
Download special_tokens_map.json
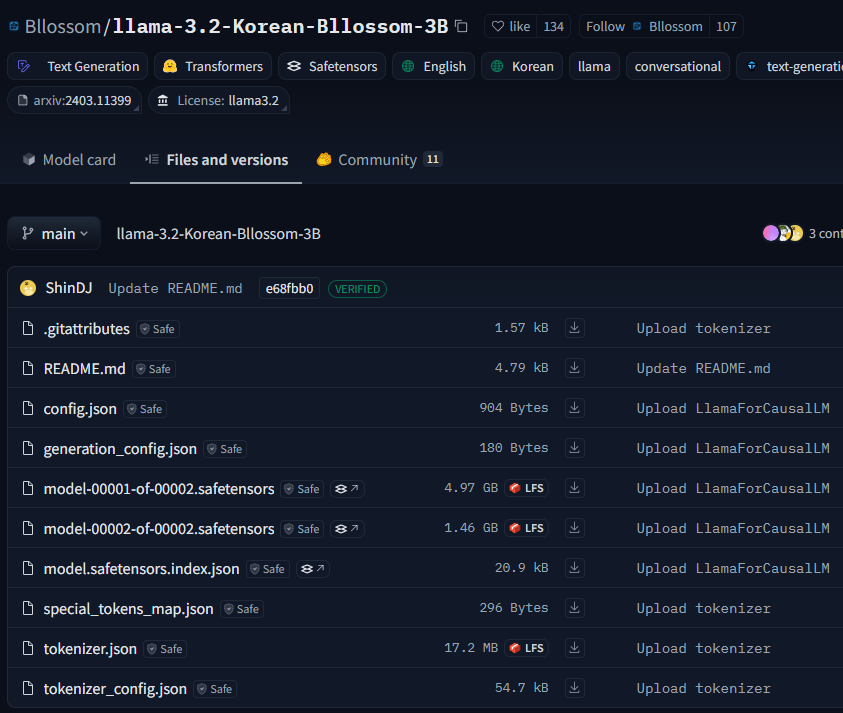pyautogui.click(x=575, y=608)
